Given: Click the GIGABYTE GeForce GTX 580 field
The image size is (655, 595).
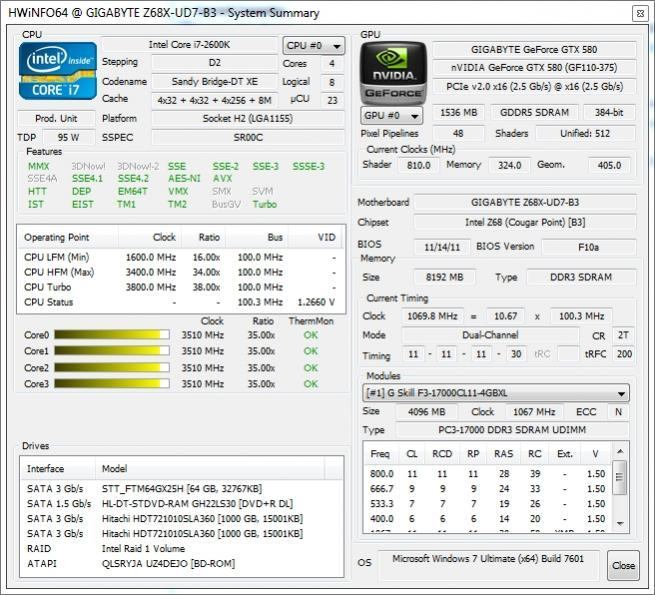Looking at the screenshot, I should point(534,49).
